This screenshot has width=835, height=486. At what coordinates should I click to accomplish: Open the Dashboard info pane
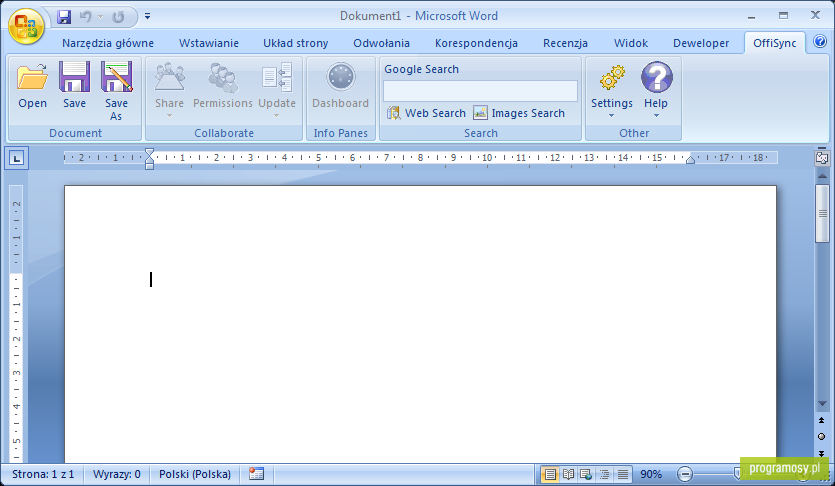click(x=340, y=85)
